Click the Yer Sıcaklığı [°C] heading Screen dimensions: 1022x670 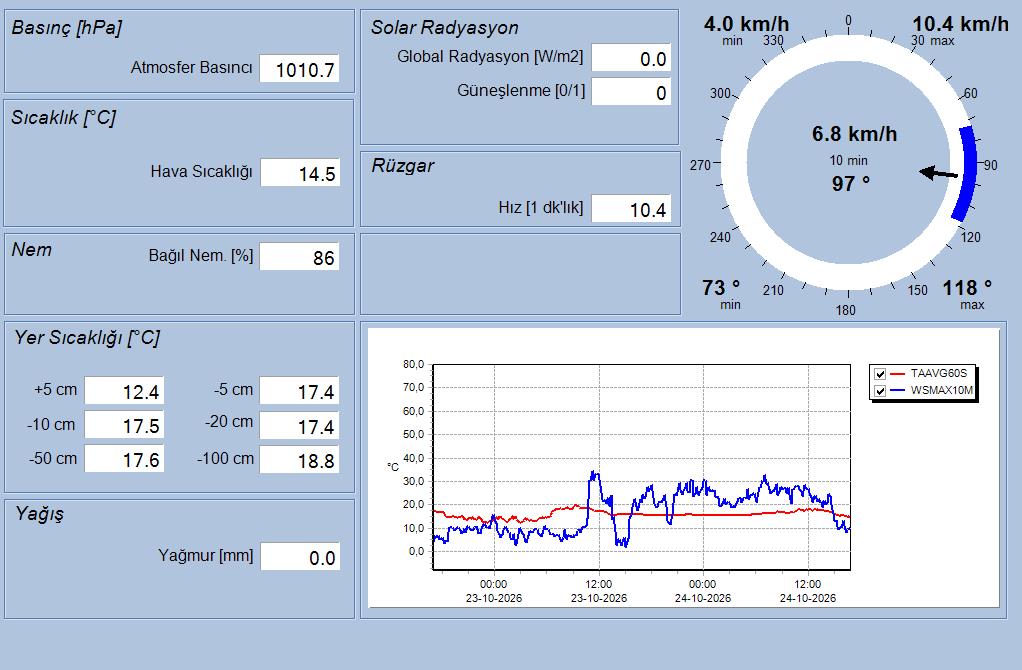(87, 338)
